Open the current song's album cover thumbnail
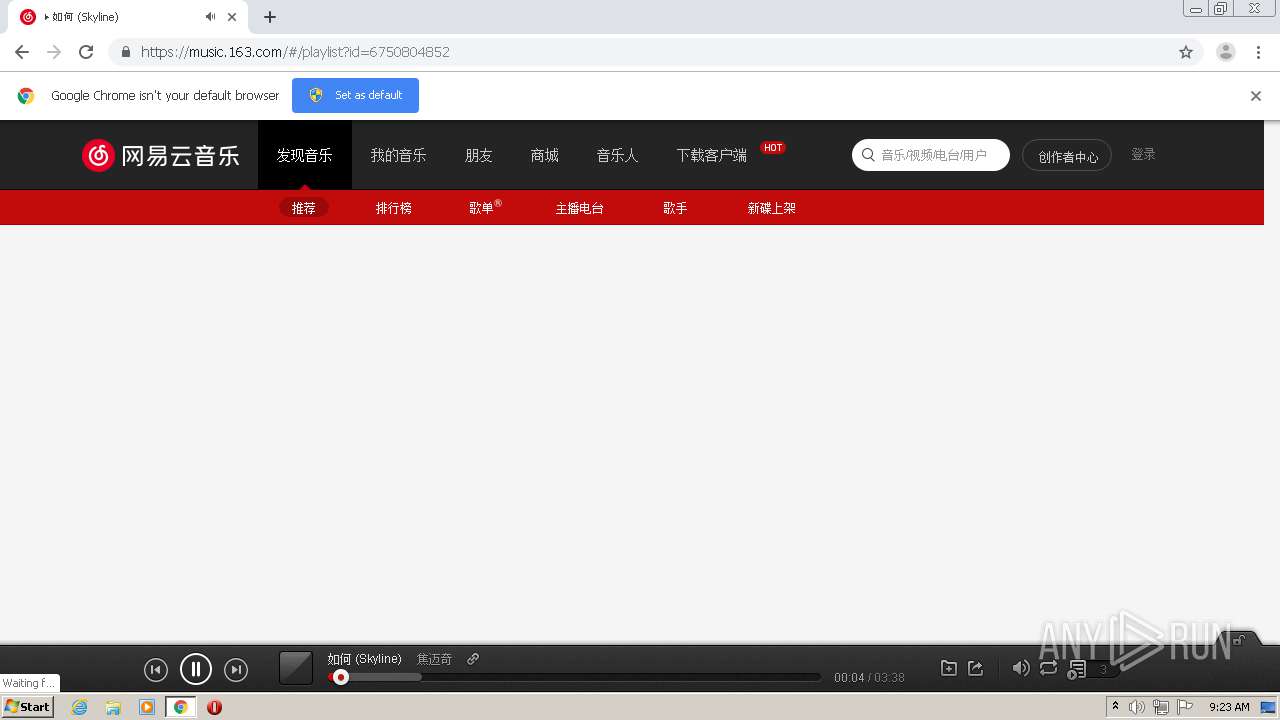 pyautogui.click(x=296, y=668)
